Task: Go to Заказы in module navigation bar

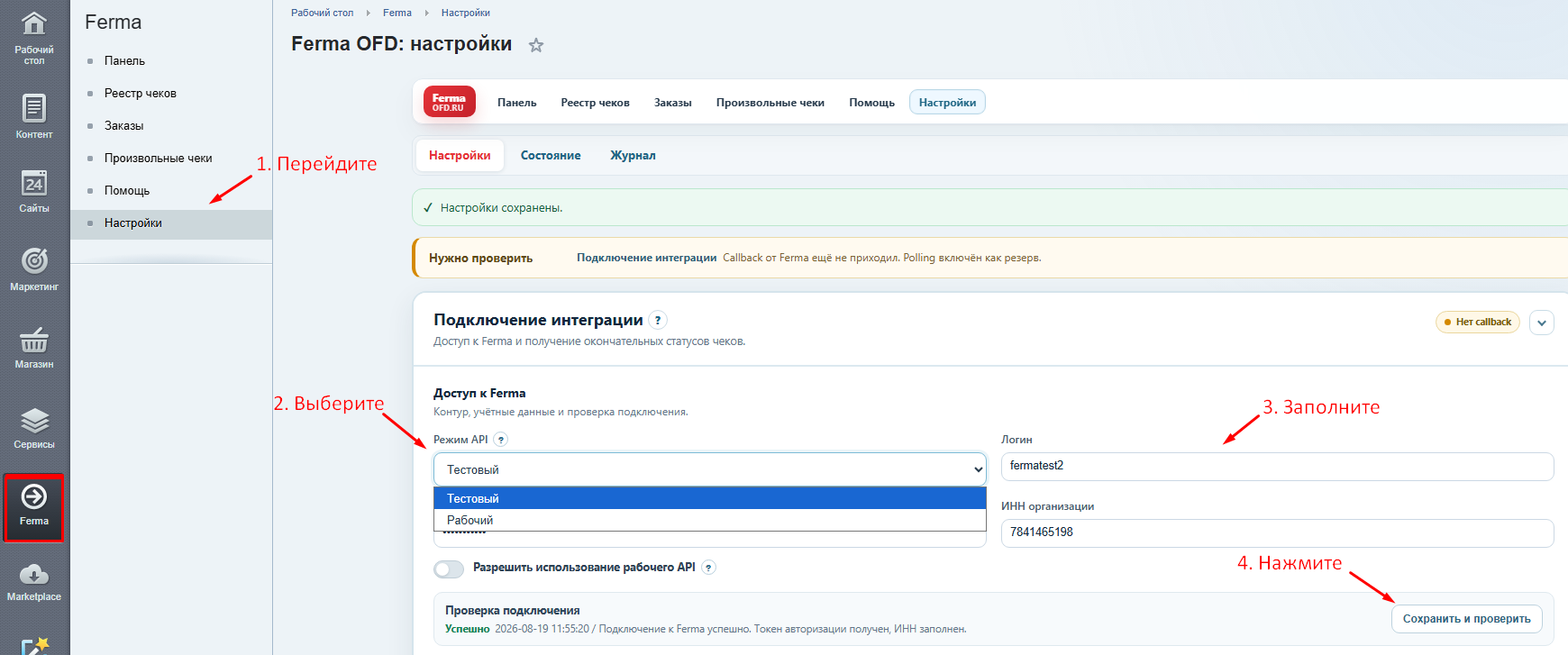Action: (x=673, y=103)
